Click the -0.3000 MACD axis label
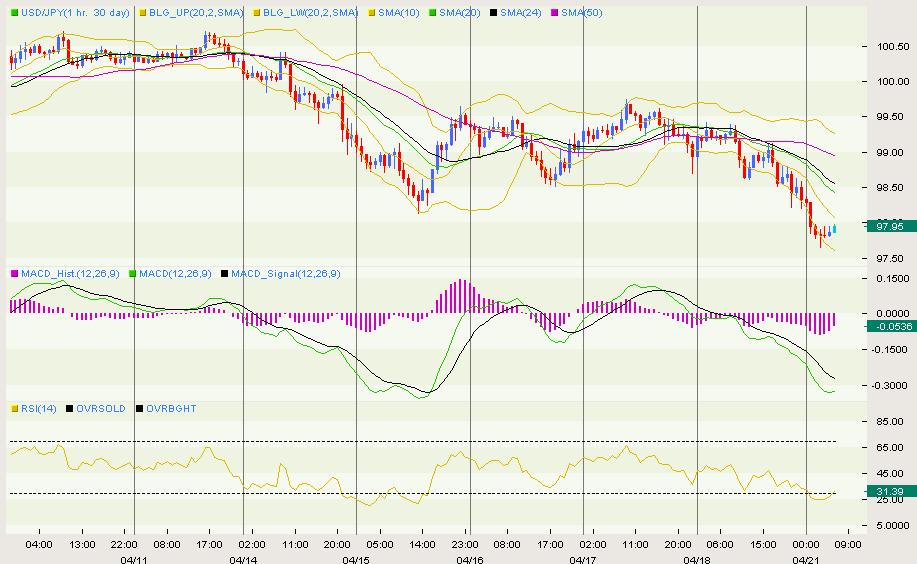The width and height of the screenshot is (917, 564). (891, 386)
